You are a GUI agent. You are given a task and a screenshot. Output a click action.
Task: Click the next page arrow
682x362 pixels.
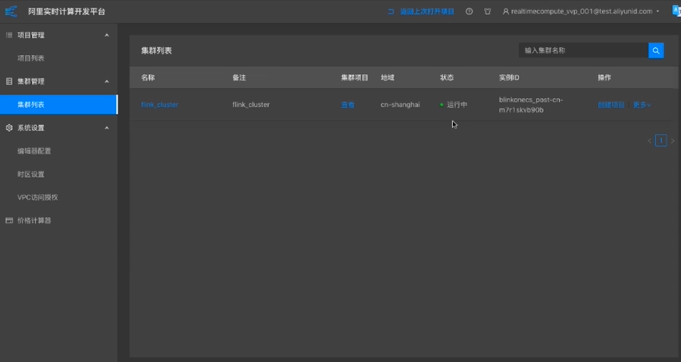(x=672, y=141)
